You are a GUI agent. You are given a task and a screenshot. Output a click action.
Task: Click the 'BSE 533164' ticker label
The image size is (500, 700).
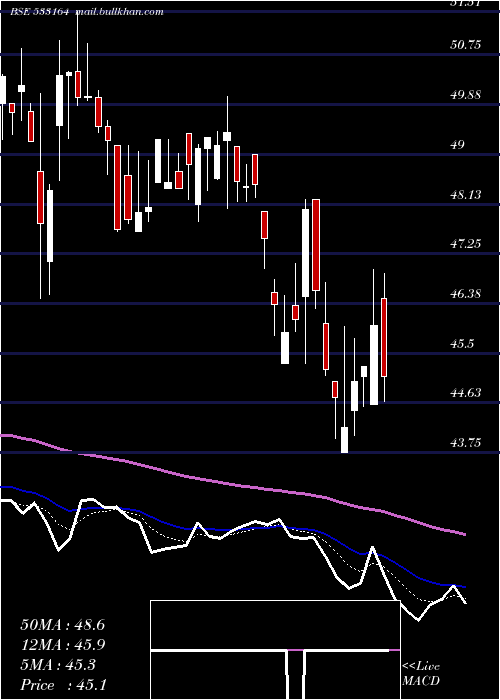(x=39, y=12)
